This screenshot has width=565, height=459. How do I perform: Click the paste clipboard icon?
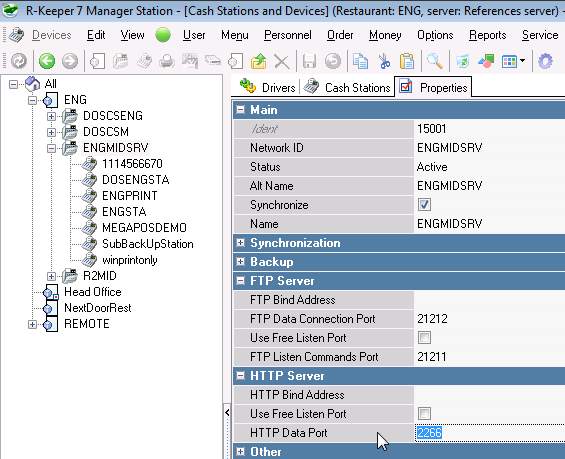coord(407,61)
